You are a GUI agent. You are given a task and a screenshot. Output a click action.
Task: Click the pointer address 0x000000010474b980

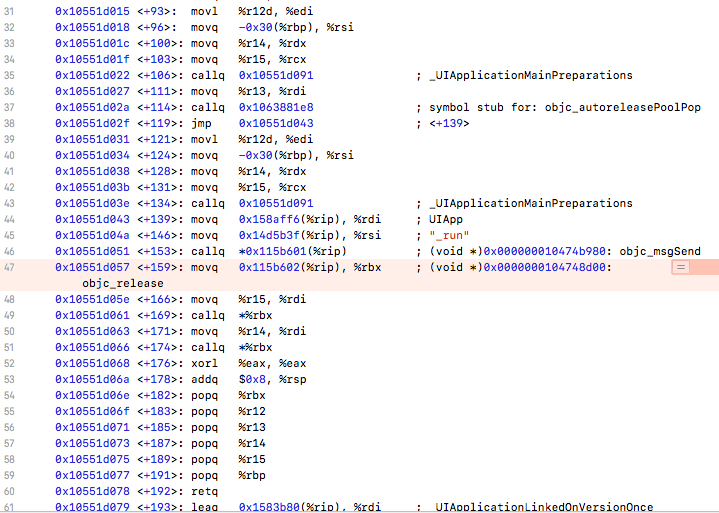(545, 251)
